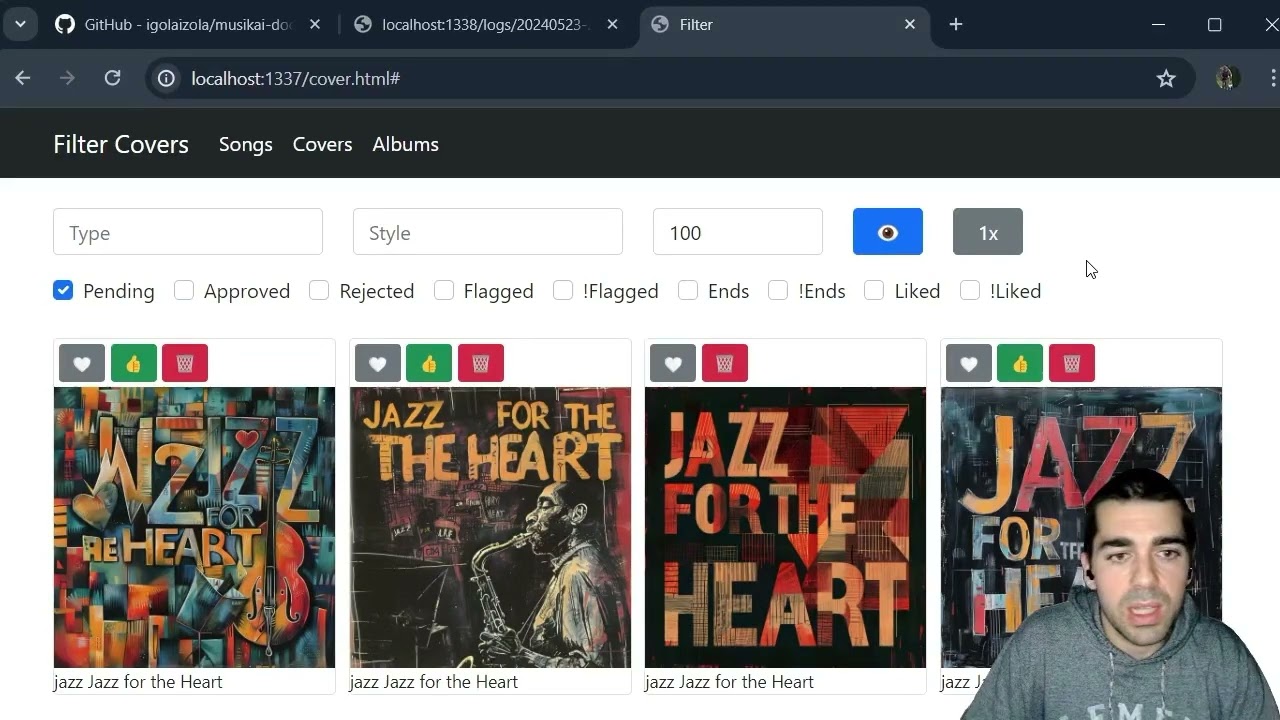Image resolution: width=1280 pixels, height=720 pixels.
Task: Enable the Approved filter checkbox
Action: pyautogui.click(x=184, y=290)
